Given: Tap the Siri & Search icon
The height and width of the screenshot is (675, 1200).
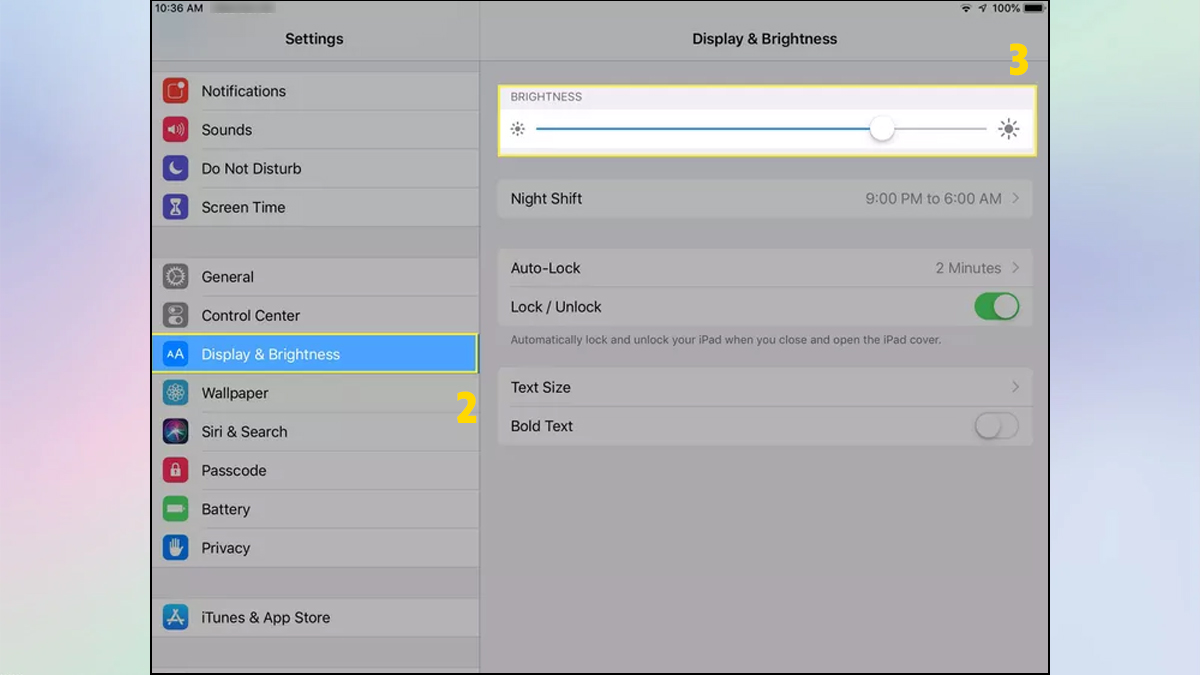Looking at the screenshot, I should point(176,432).
